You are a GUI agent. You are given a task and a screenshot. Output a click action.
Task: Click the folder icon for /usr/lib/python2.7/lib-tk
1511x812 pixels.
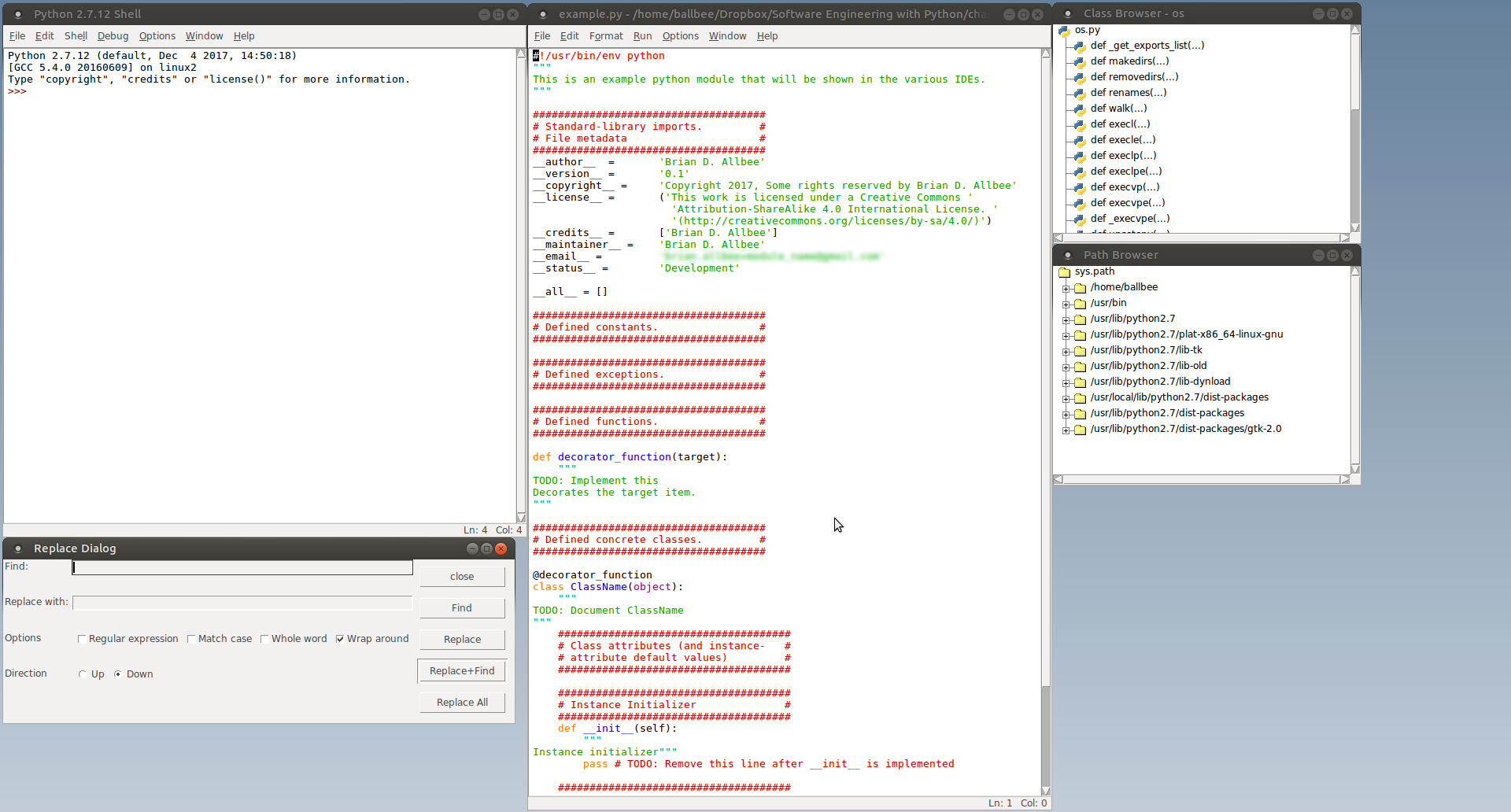pos(1081,351)
